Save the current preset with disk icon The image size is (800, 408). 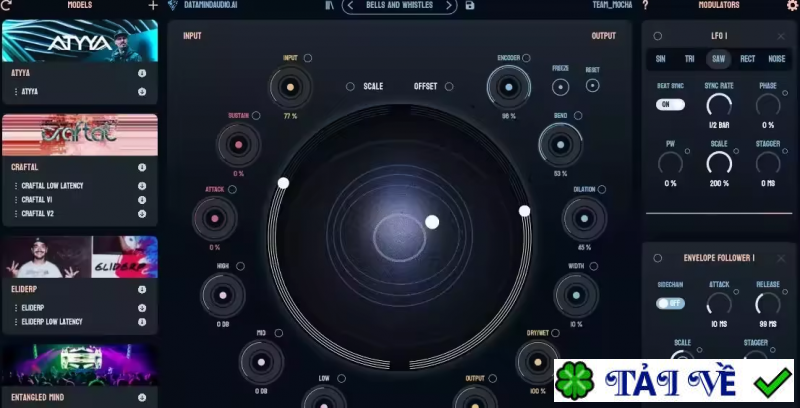click(x=470, y=6)
